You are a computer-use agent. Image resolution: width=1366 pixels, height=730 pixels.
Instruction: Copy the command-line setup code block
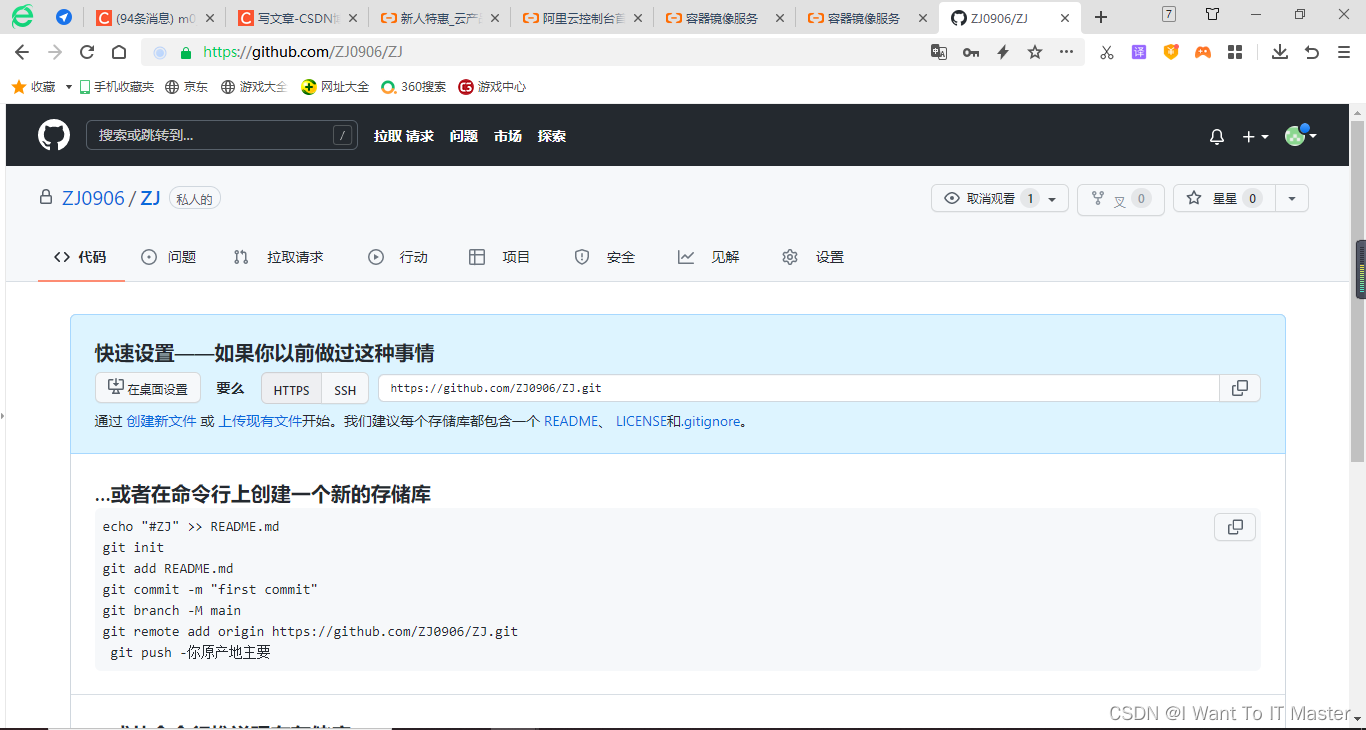[1235, 527]
